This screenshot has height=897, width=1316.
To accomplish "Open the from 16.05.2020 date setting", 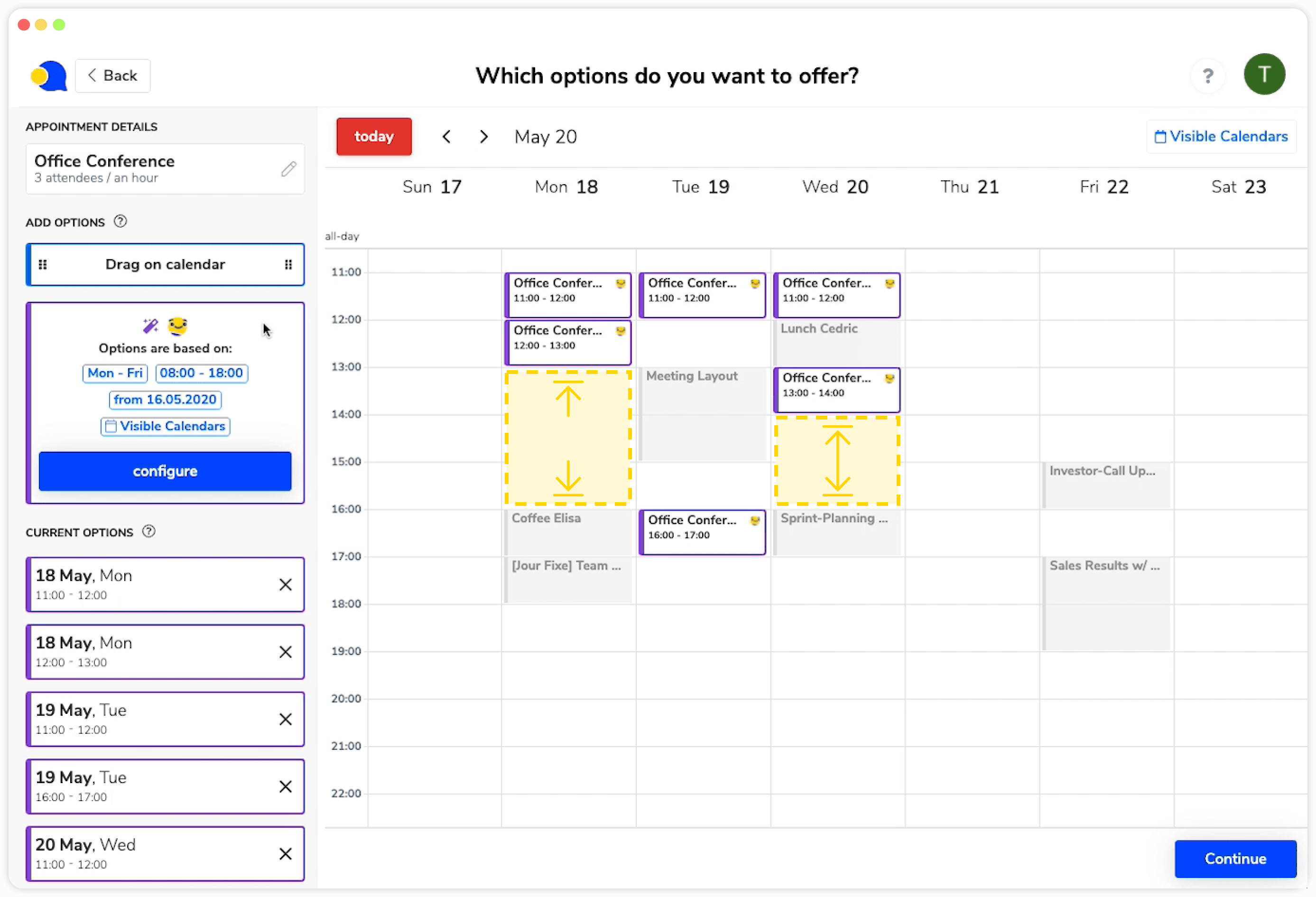I will [x=165, y=400].
